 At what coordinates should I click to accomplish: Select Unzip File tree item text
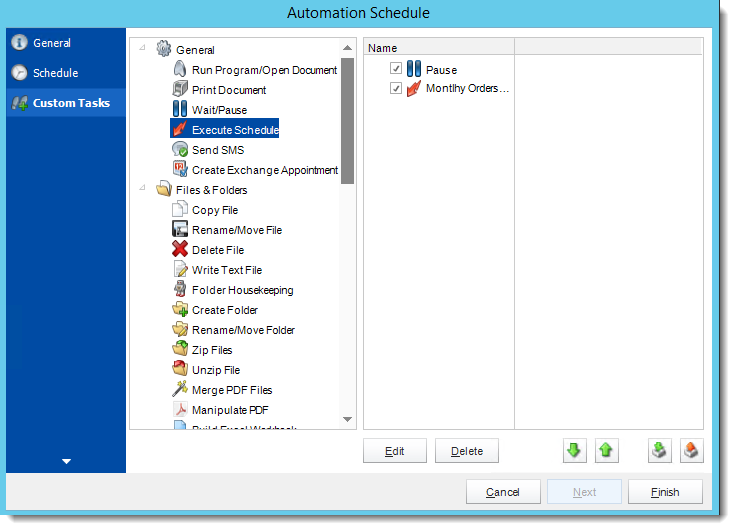click(216, 370)
